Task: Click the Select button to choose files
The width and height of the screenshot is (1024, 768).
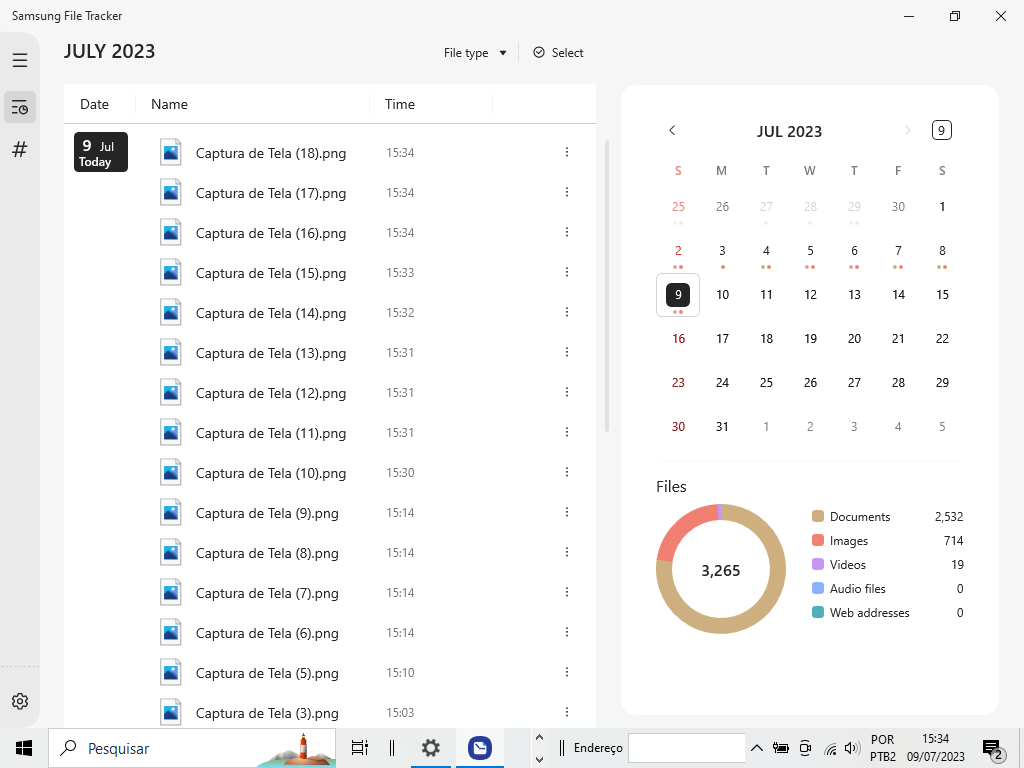Action: coord(558,53)
